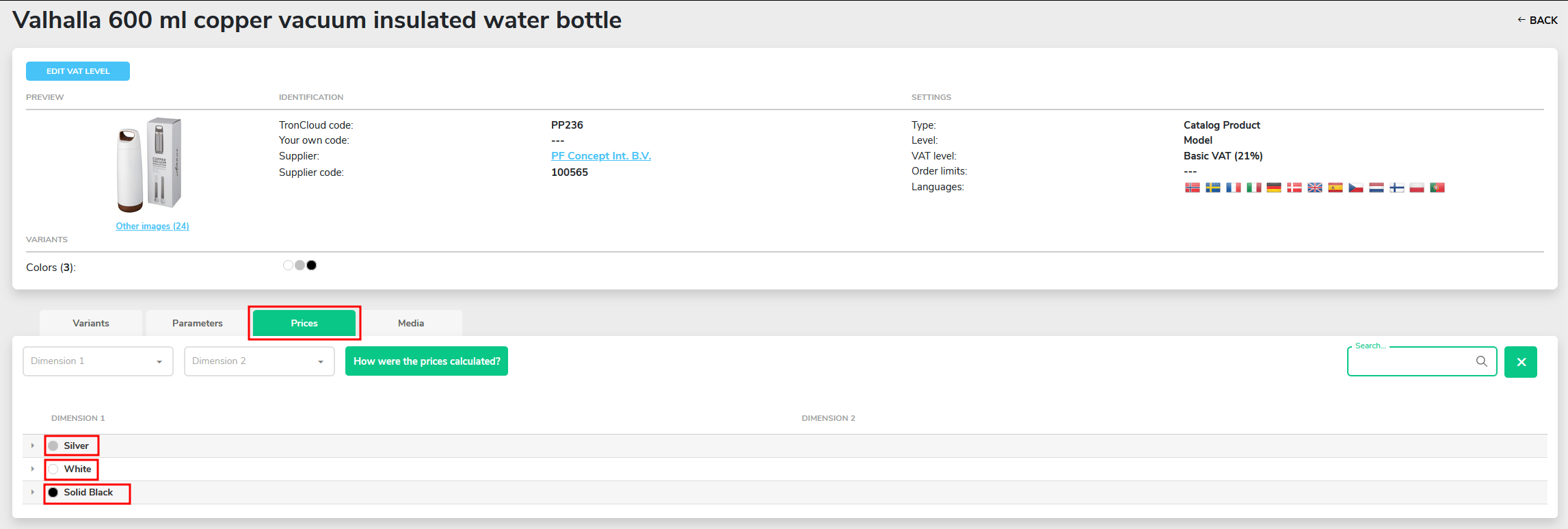The height and width of the screenshot is (529, 1568).
Task: Open the Dimension 1 dropdown
Action: click(x=98, y=361)
